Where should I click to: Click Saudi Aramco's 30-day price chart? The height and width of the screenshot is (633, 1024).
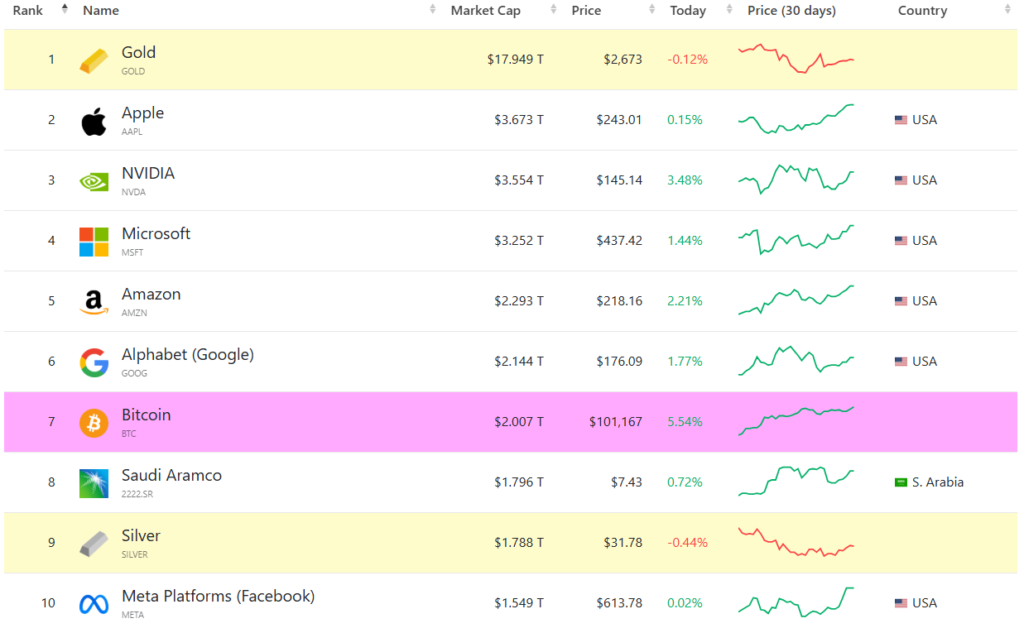tap(796, 481)
